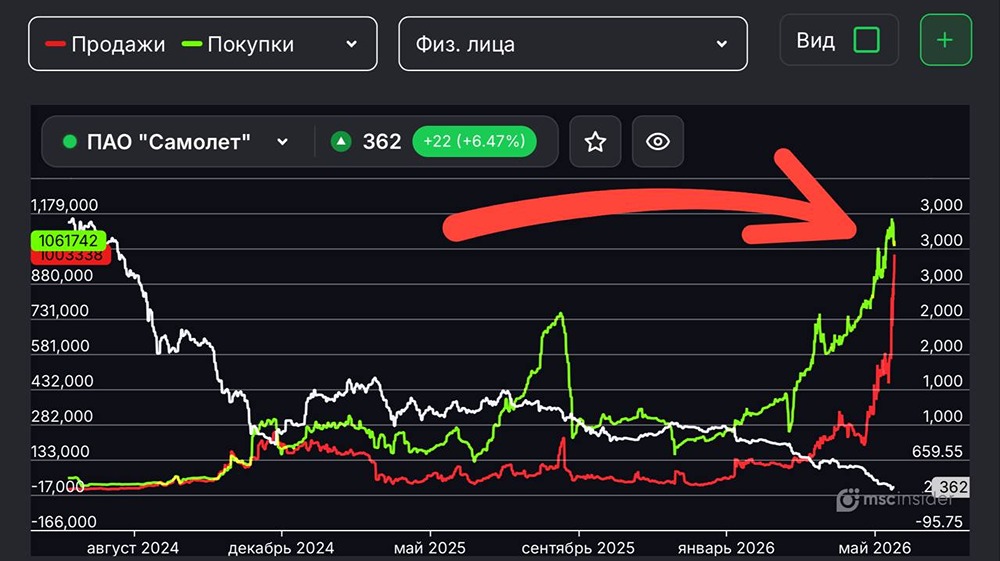The image size is (1000, 561).
Task: Click the +22 (+6.47%) change badge
Action: [x=474, y=141]
